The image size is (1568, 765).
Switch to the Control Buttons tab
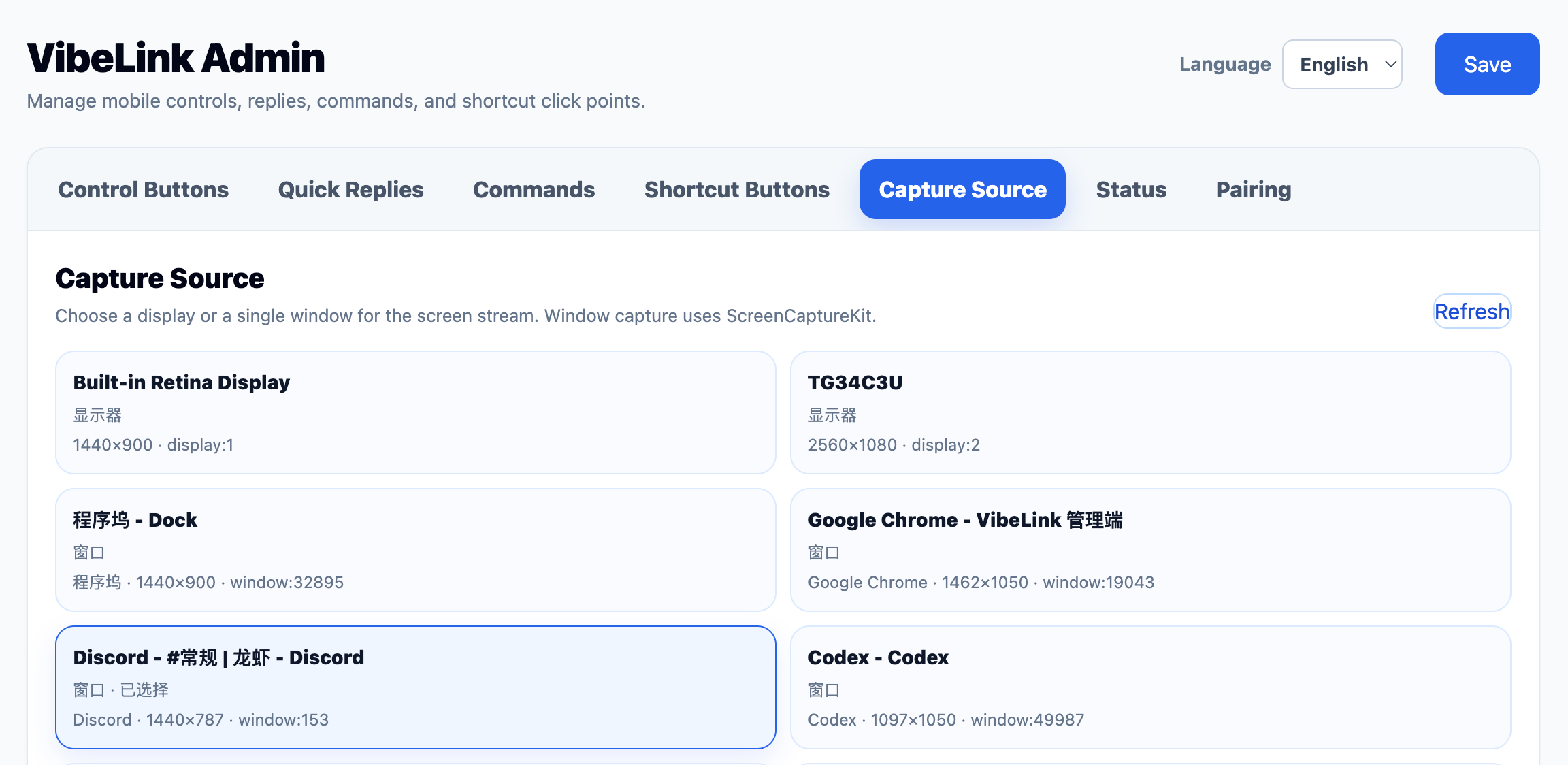(143, 189)
